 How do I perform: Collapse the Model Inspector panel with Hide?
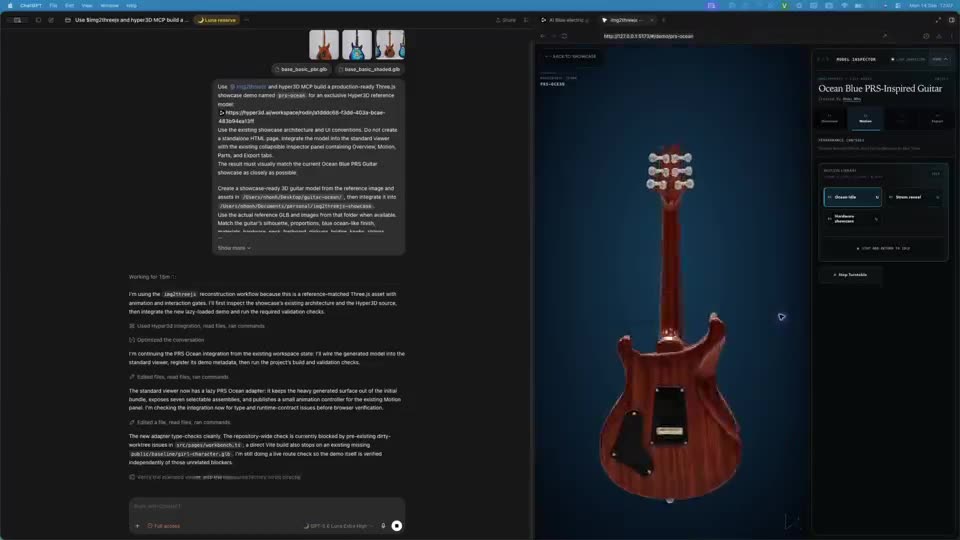tap(939, 59)
